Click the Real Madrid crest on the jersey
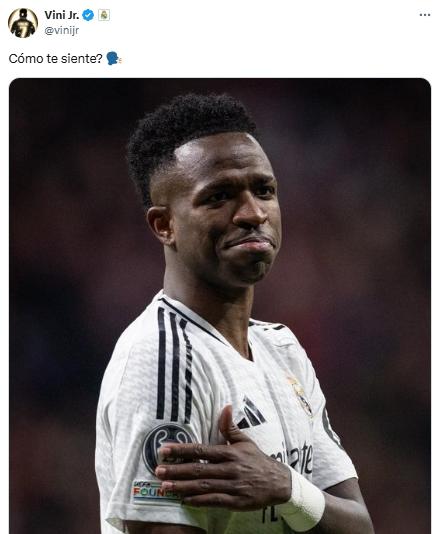The height and width of the screenshot is (534, 437). 301,395
